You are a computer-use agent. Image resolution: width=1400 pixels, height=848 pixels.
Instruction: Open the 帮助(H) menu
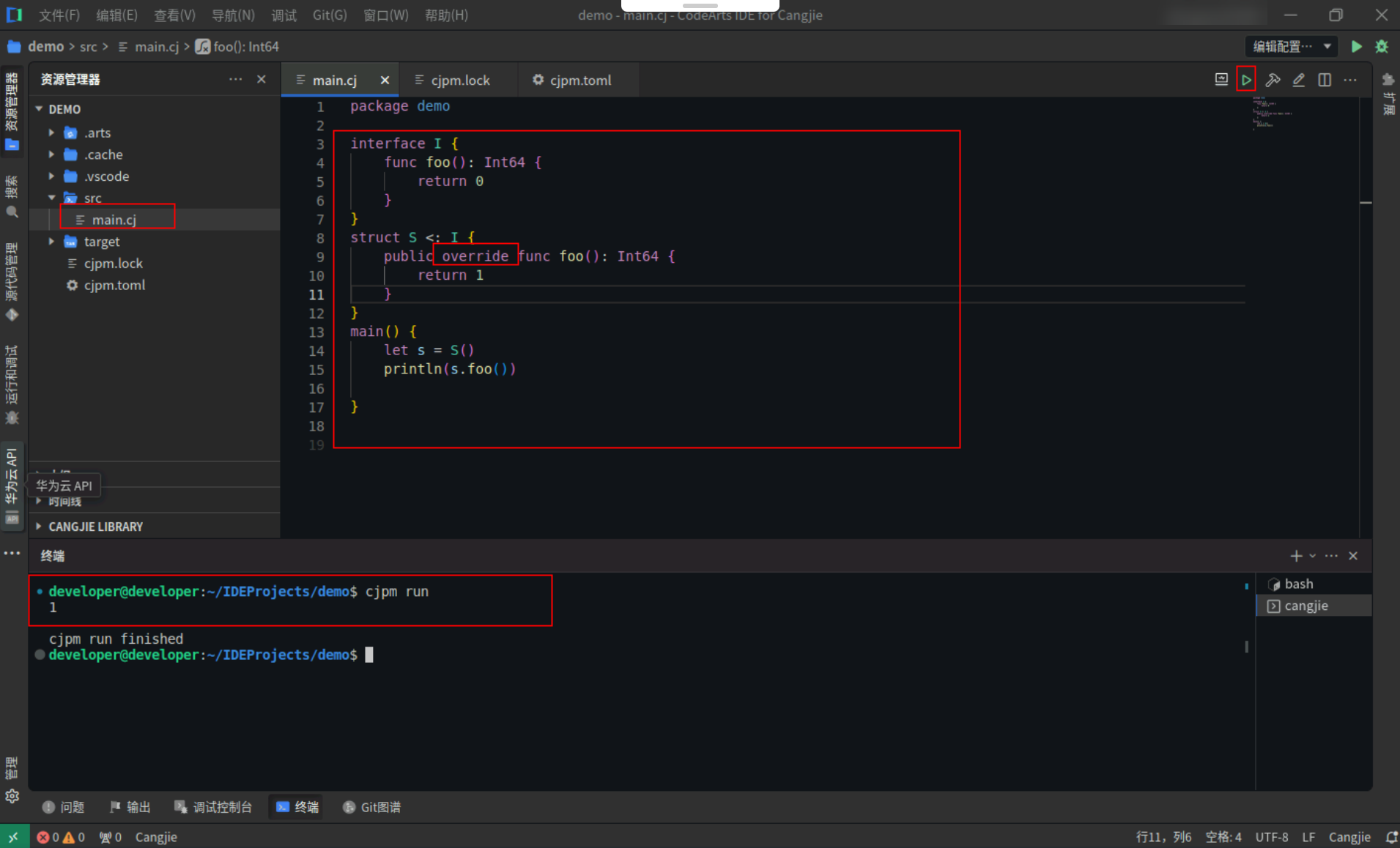pos(446,15)
